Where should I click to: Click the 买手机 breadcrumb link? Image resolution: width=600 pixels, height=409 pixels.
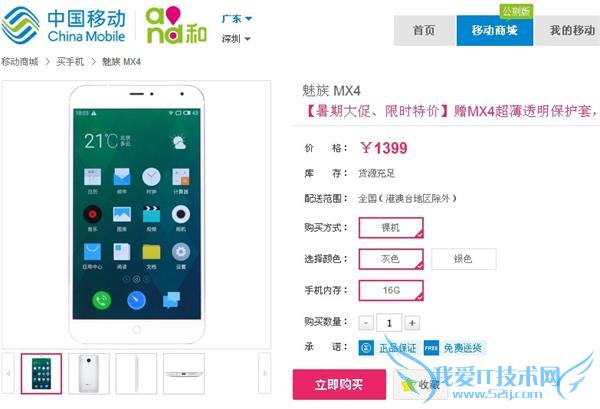70,62
